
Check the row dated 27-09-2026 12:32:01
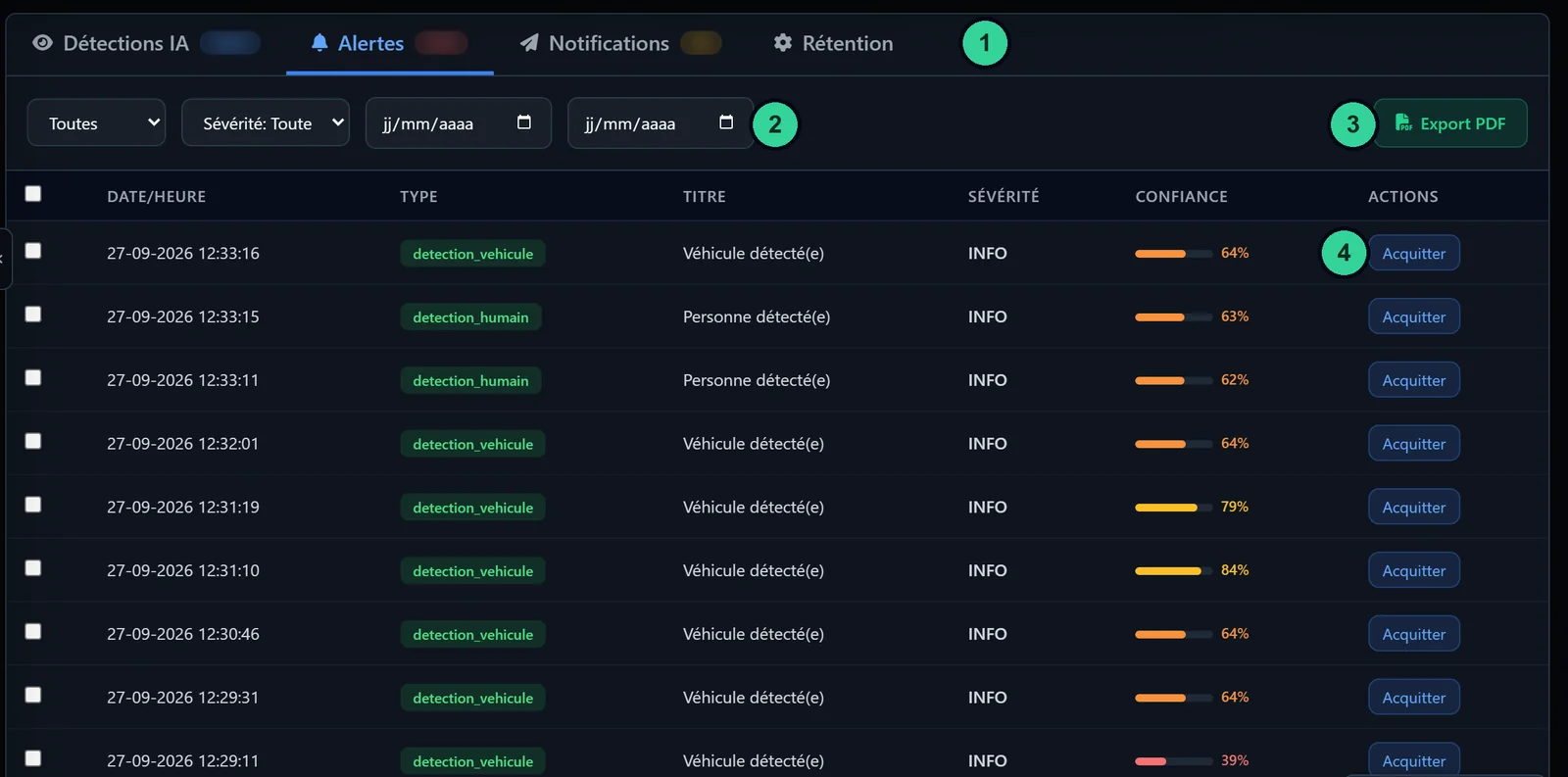[x=33, y=441]
